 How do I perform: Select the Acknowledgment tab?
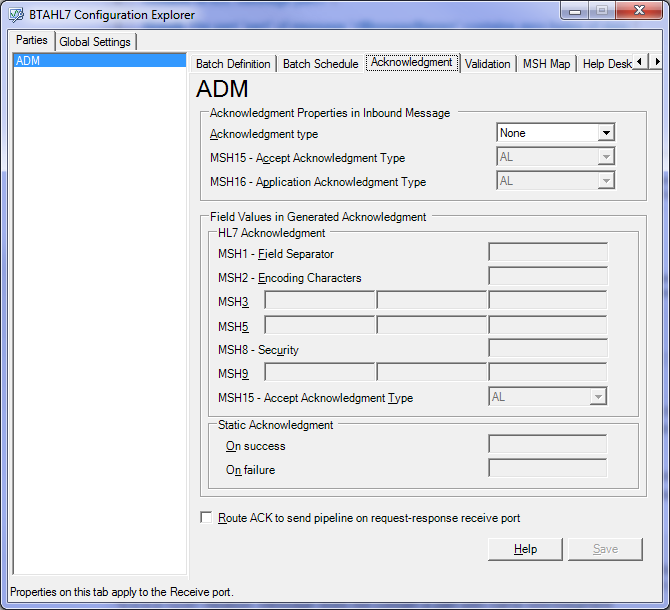(x=411, y=62)
